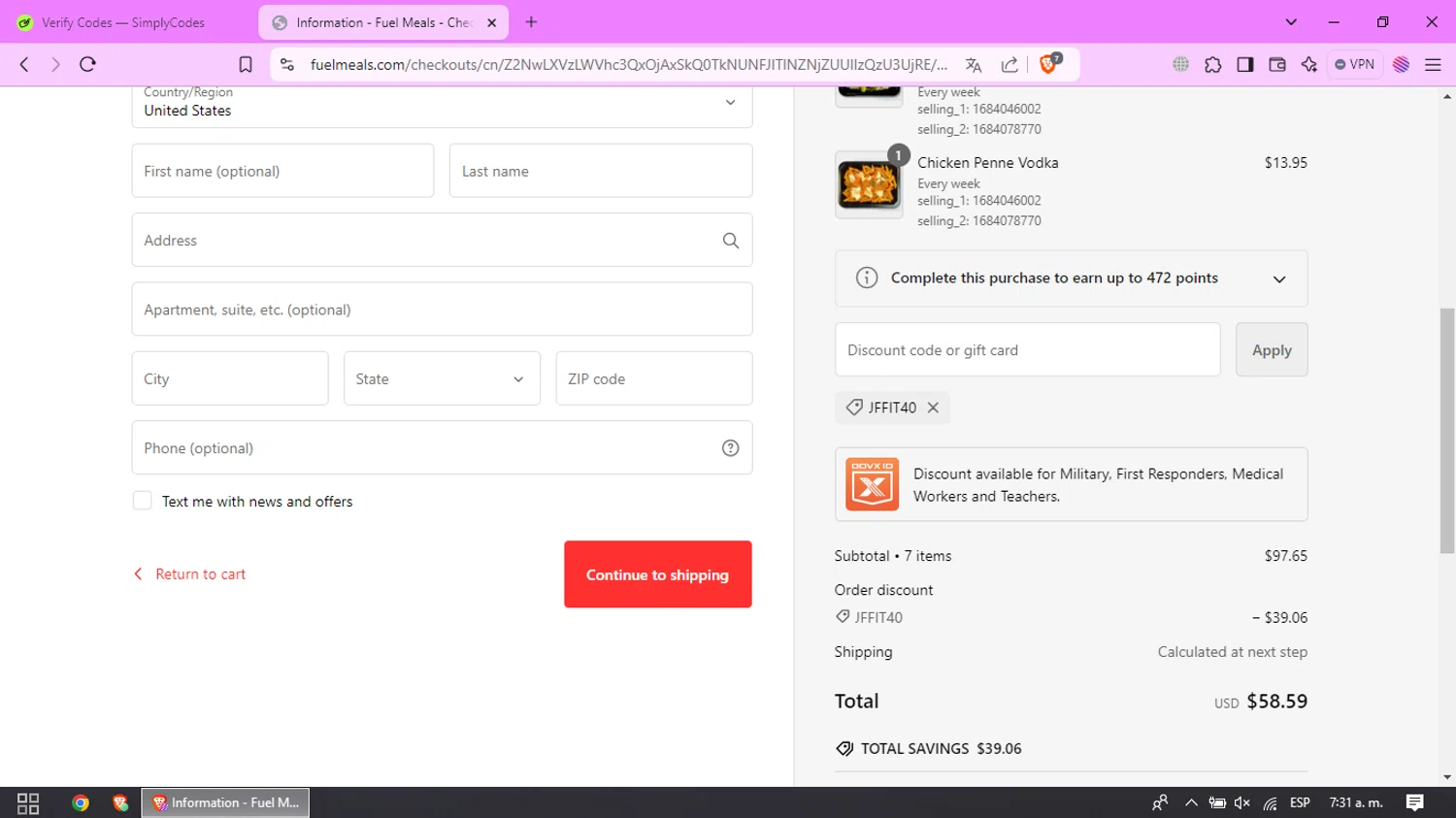This screenshot has width=1456, height=818.
Task: Switch to Verify Codes SimplyCodes tab
Action: (x=123, y=22)
